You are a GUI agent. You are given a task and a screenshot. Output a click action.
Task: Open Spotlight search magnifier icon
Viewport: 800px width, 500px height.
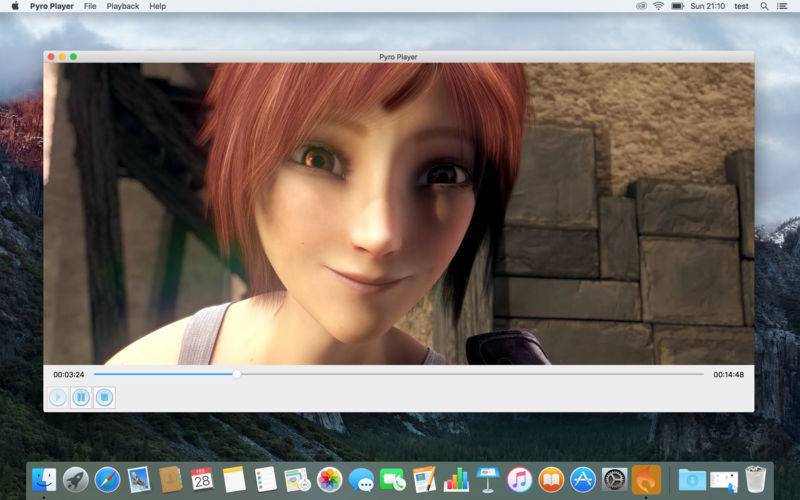764,6
